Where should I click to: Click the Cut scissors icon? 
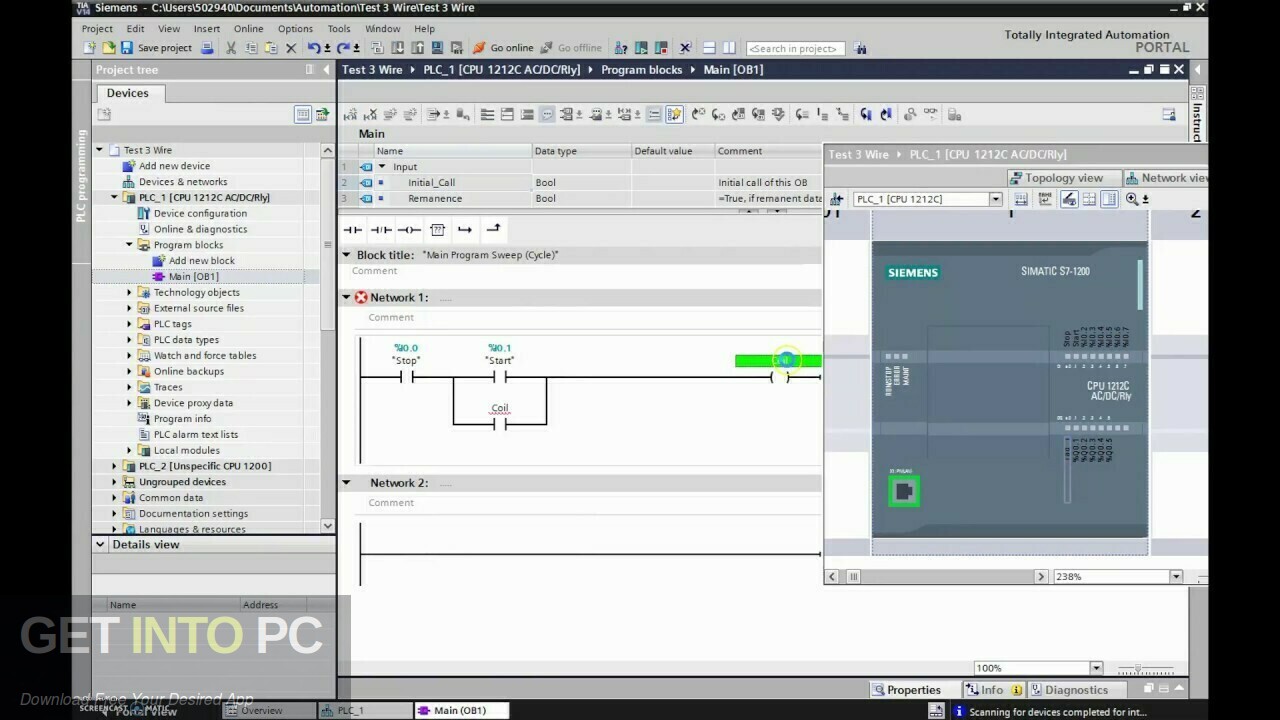click(x=231, y=48)
